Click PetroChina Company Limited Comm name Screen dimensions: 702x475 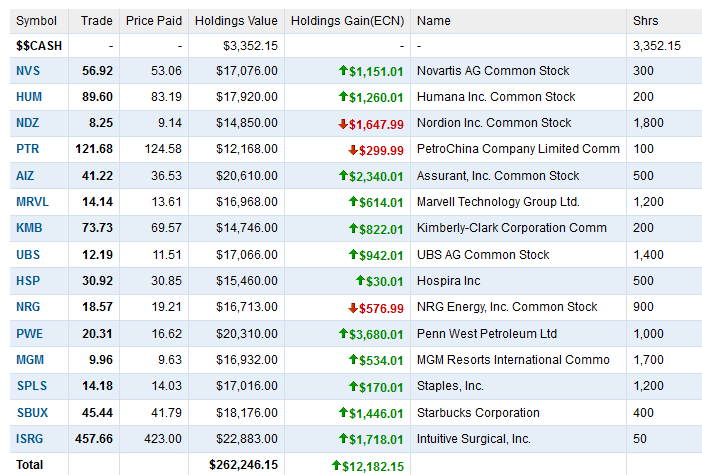point(518,149)
